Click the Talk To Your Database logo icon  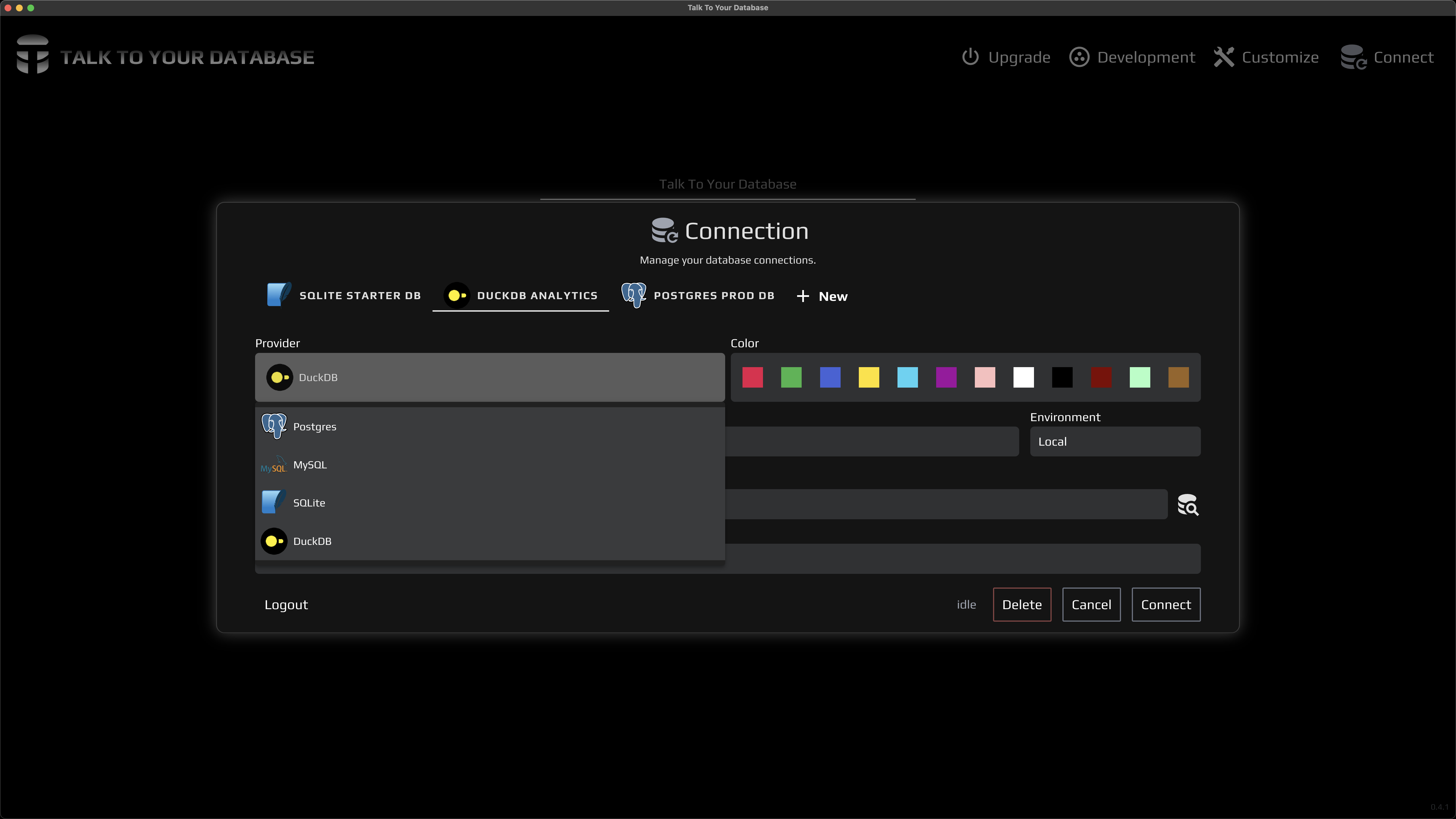coord(32,54)
